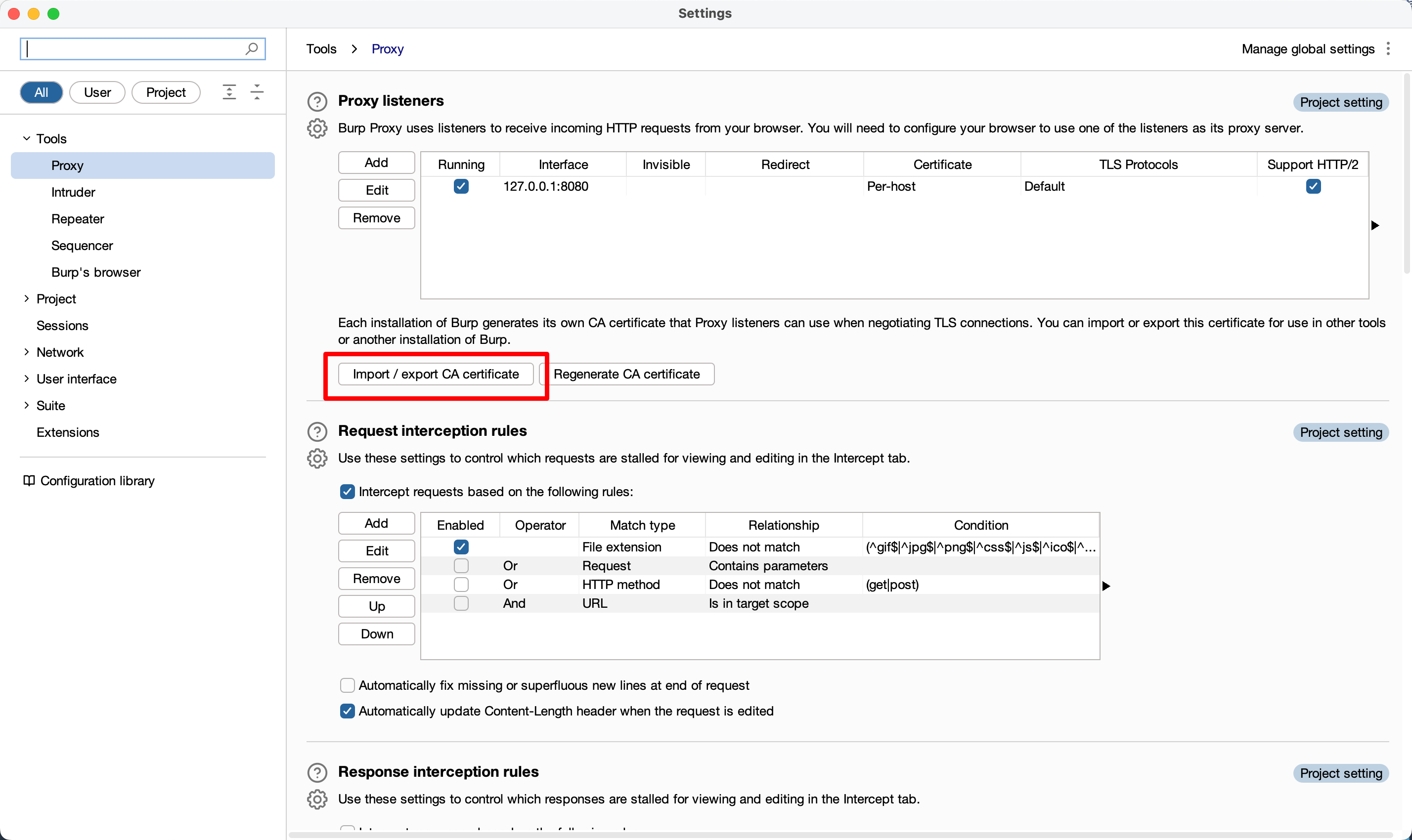
Task: Open the three-dot menu beside Manage global settings
Action: (x=1388, y=49)
